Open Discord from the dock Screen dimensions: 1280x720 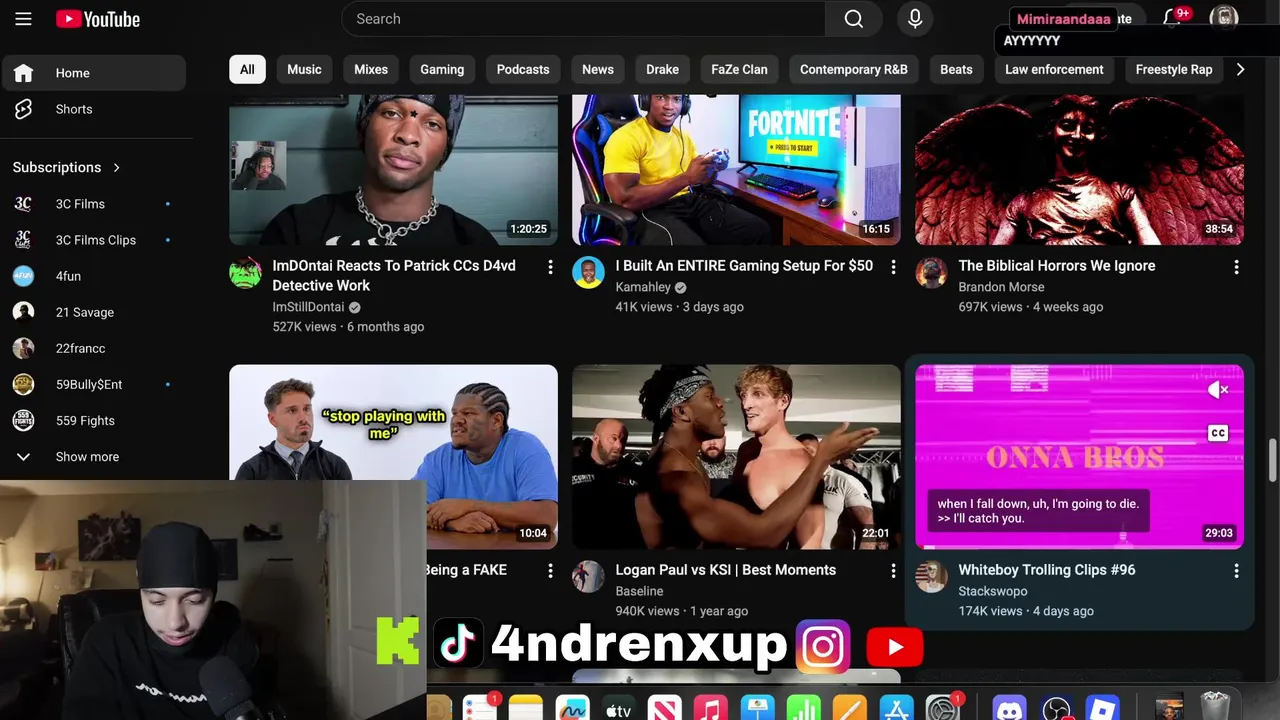click(x=1011, y=708)
